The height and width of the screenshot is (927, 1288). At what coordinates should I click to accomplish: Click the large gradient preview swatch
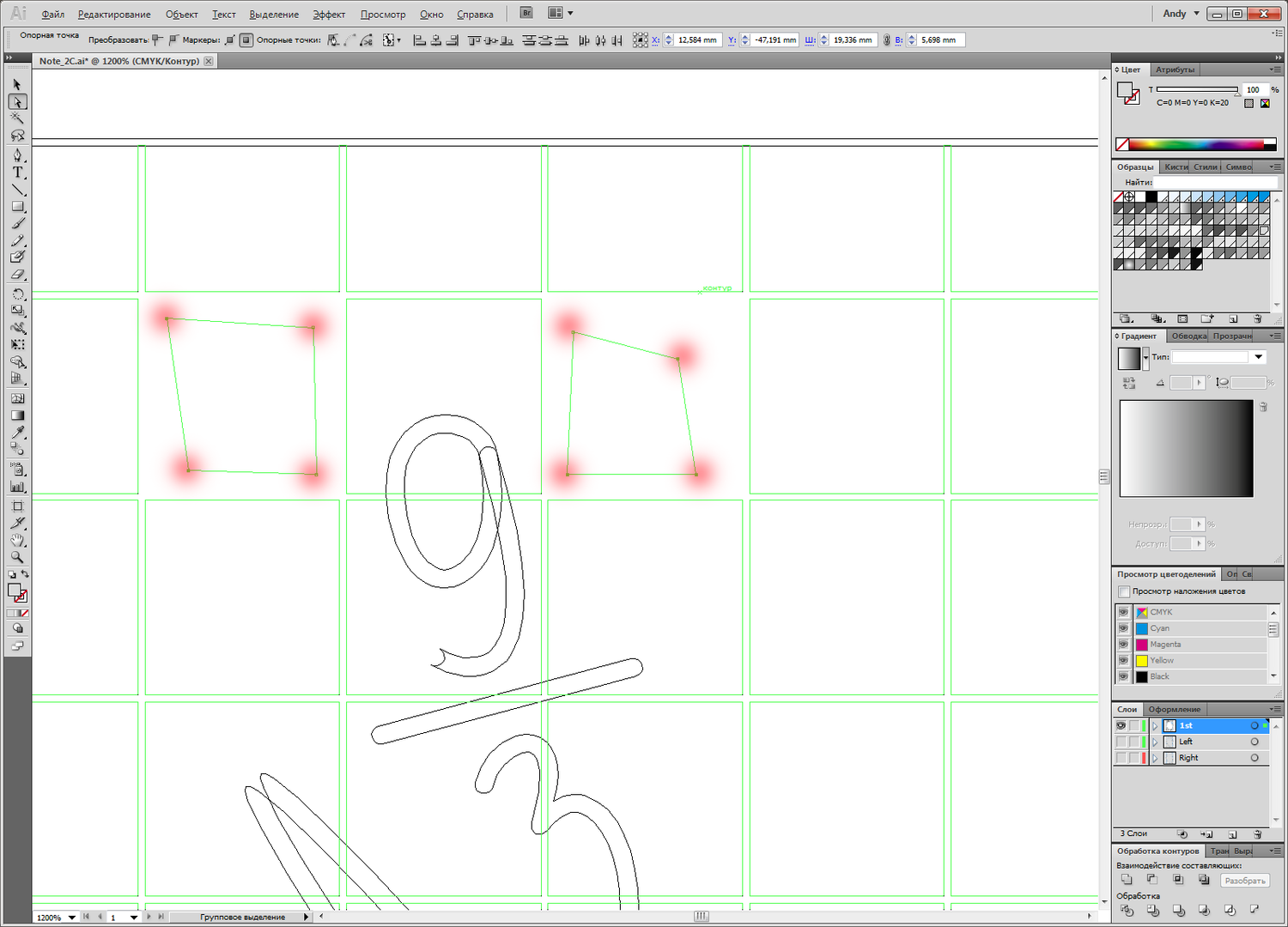click(x=1187, y=448)
